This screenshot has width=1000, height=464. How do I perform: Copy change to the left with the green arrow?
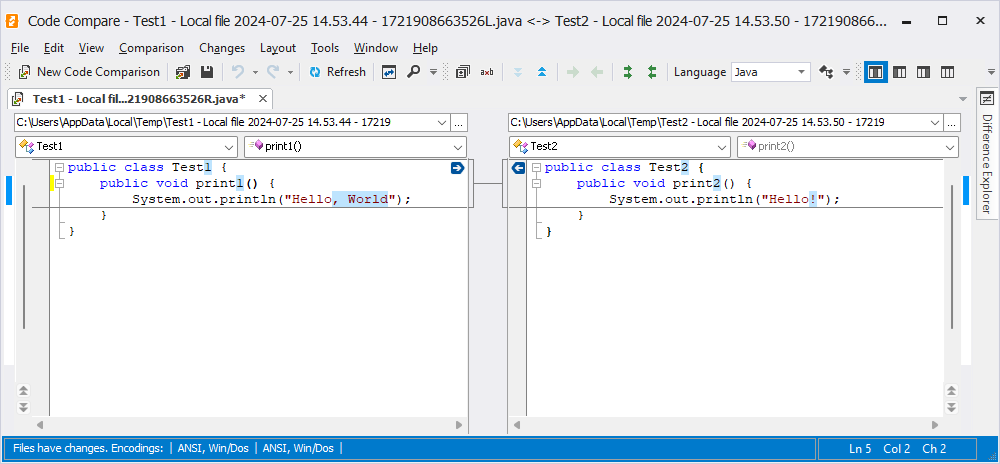597,72
